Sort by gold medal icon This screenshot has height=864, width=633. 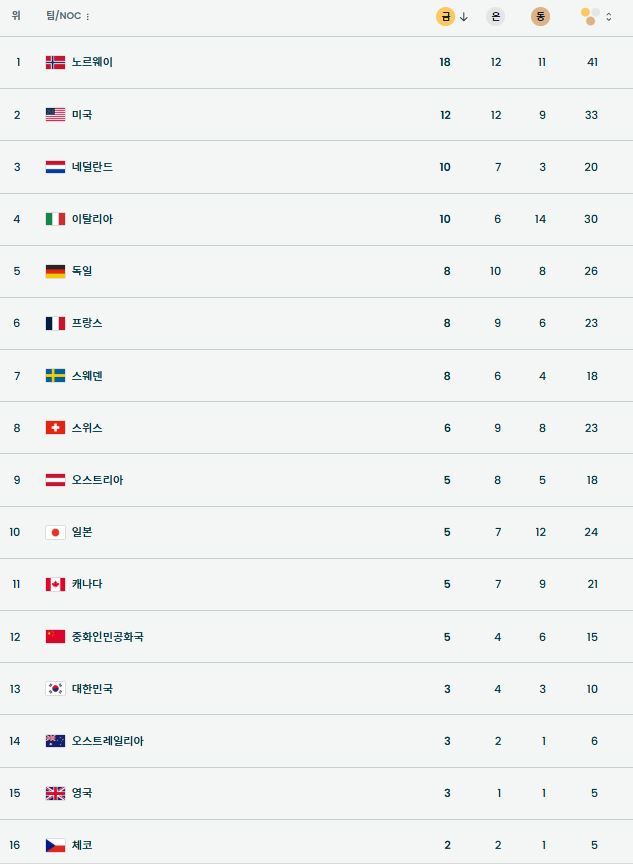445,16
